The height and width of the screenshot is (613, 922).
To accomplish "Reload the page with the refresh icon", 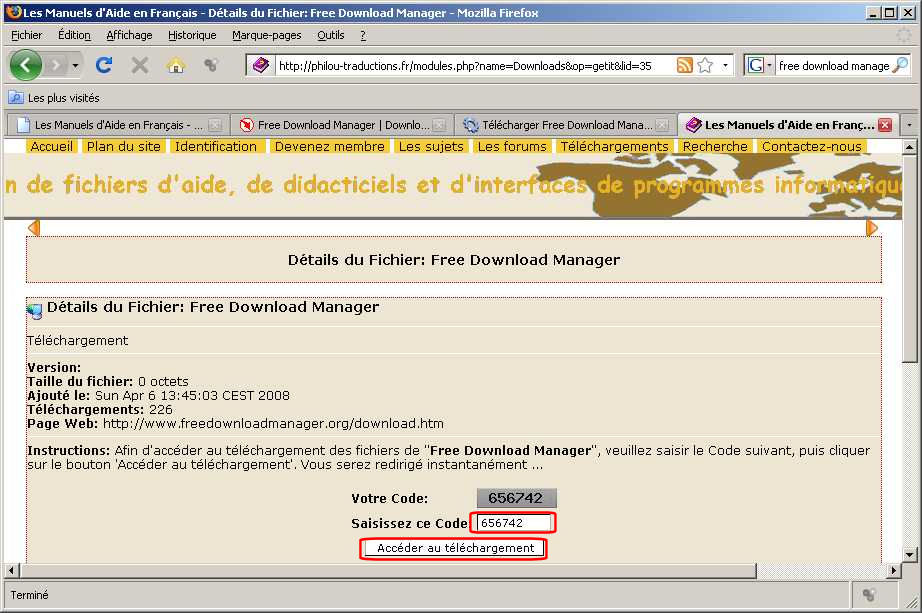I will click(104, 65).
